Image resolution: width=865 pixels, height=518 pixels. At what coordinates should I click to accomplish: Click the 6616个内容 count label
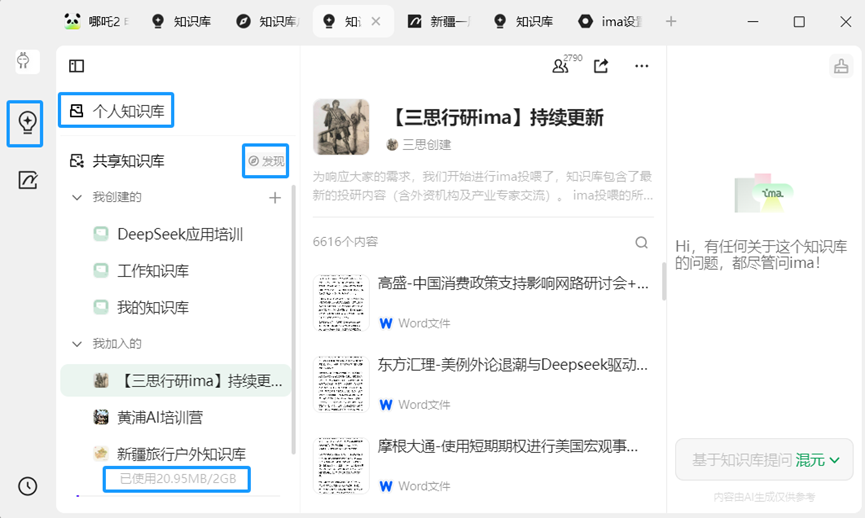coord(345,242)
